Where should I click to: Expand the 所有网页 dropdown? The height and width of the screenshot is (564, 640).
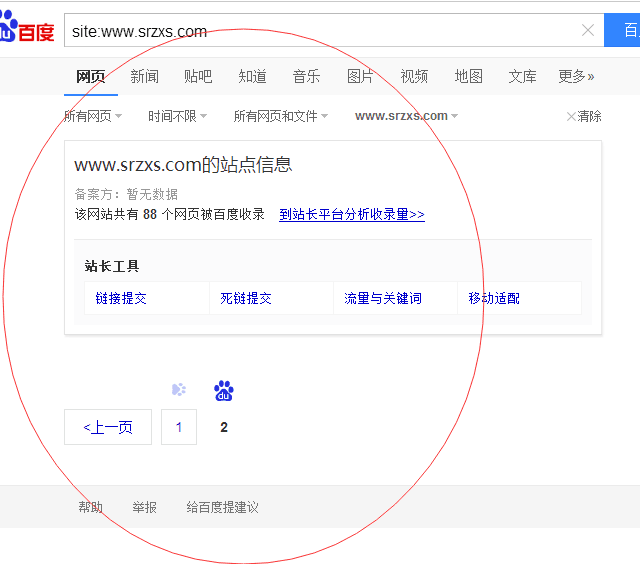(93, 116)
